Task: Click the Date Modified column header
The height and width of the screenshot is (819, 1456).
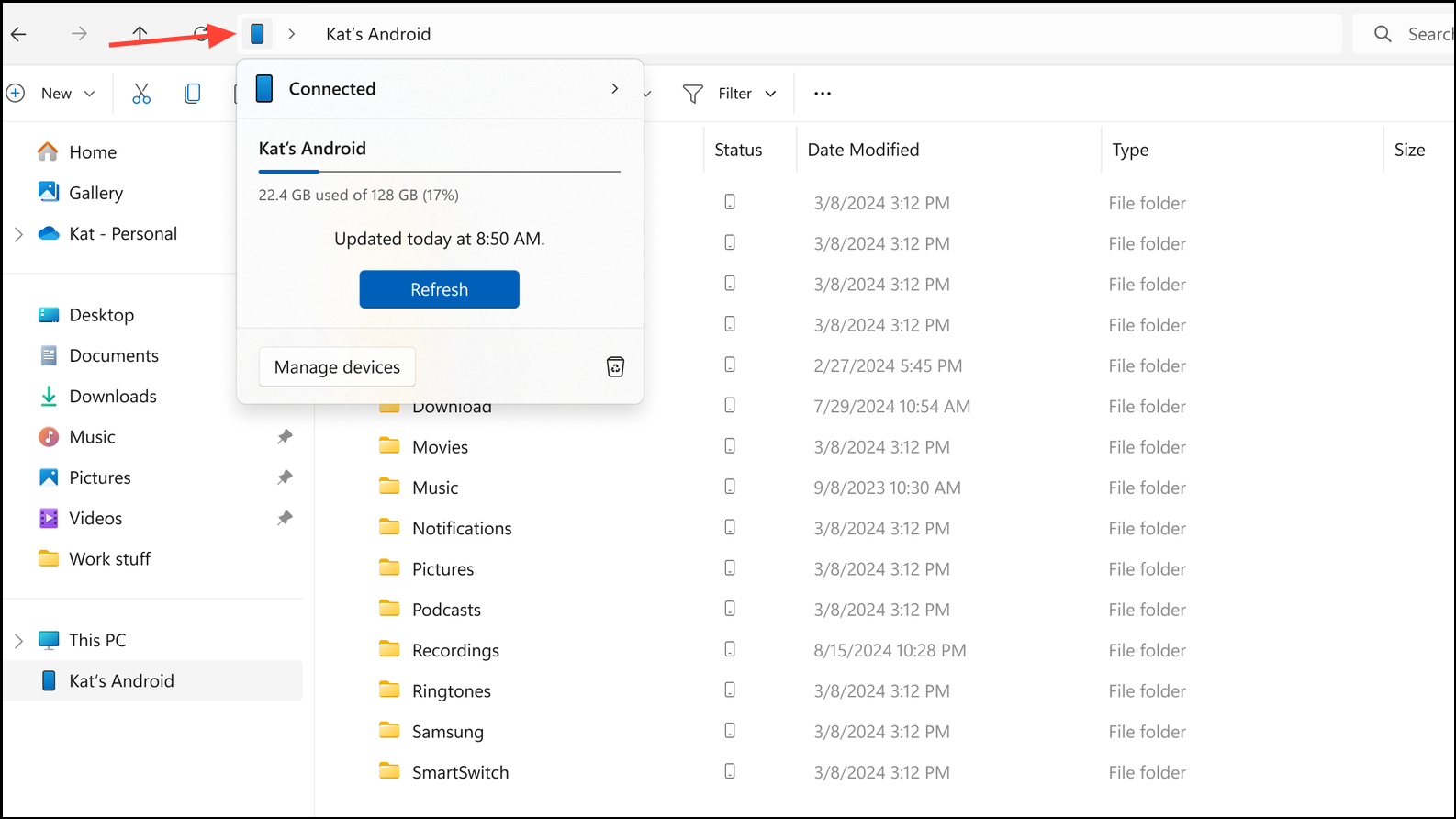Action: 863,150
